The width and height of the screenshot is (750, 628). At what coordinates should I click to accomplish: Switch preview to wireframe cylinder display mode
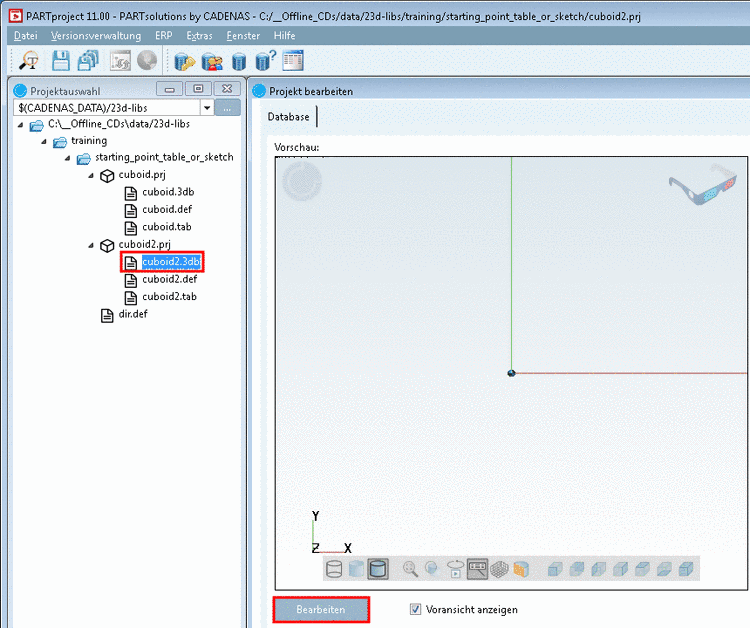[334, 569]
